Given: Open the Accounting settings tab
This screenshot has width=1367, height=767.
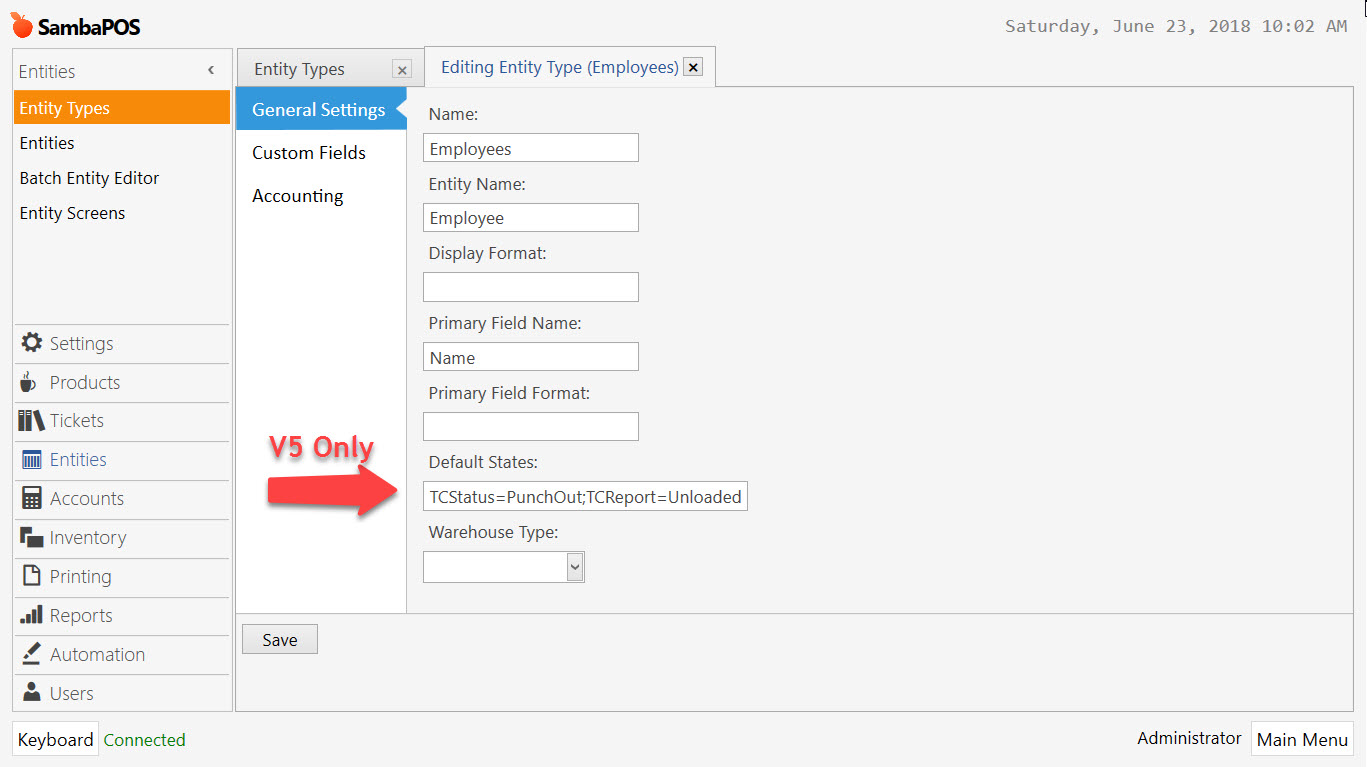Looking at the screenshot, I should pyautogui.click(x=297, y=195).
